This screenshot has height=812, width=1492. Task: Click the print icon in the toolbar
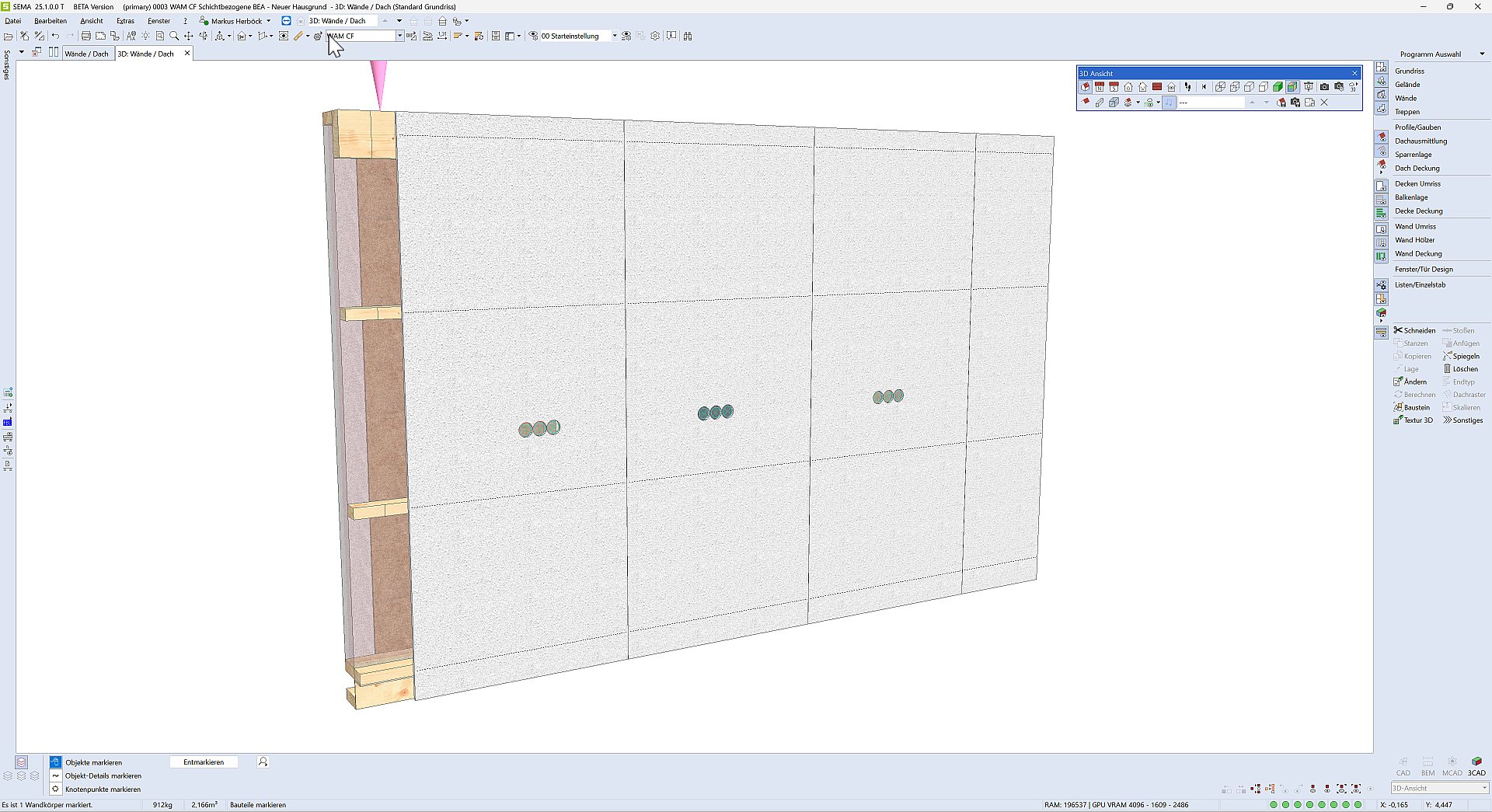[x=86, y=36]
